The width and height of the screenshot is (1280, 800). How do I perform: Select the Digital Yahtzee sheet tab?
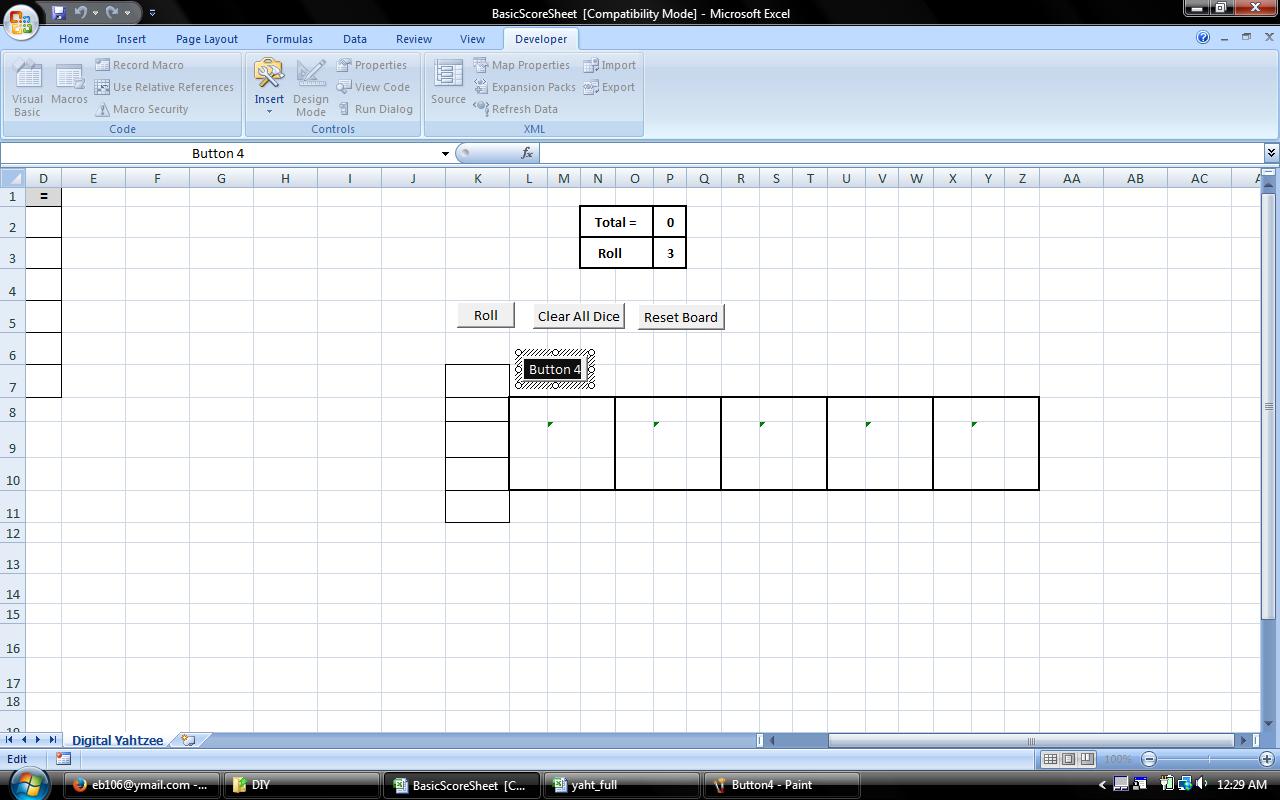point(117,740)
